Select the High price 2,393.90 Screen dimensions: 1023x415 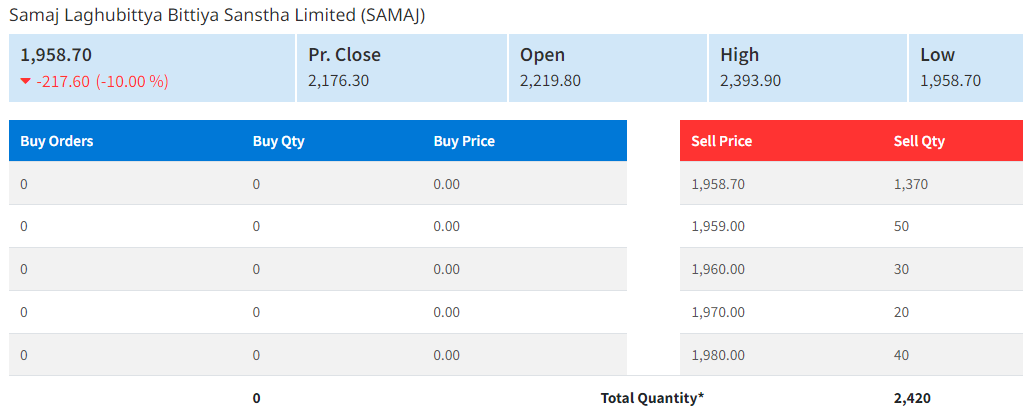tap(751, 80)
